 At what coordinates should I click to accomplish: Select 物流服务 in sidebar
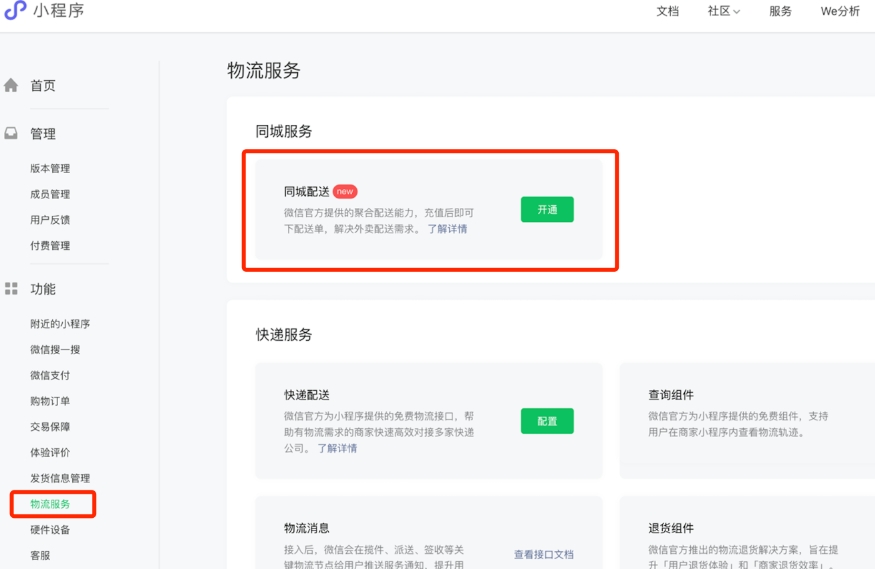coord(50,504)
